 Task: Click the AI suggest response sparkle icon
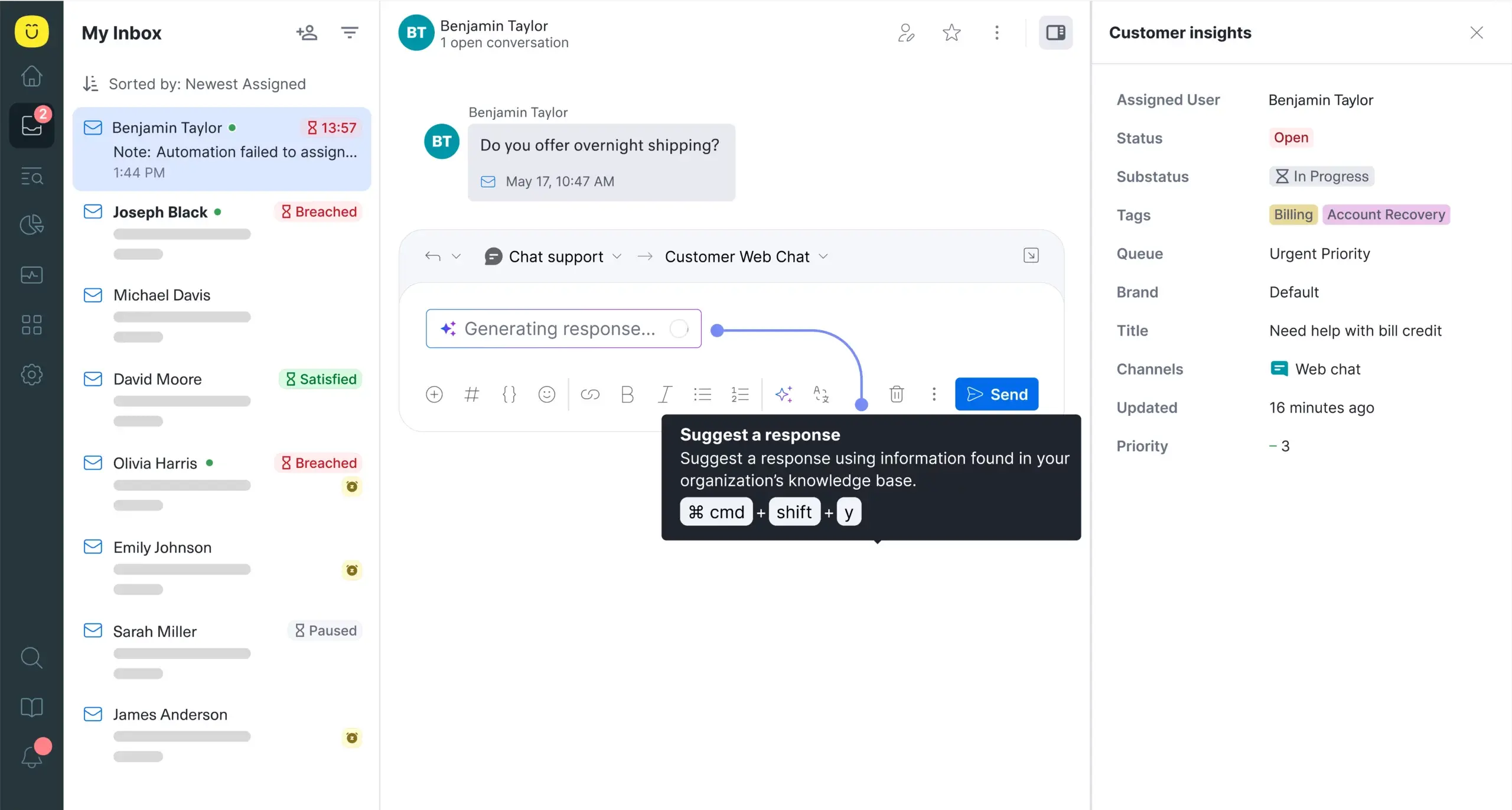[x=784, y=394]
